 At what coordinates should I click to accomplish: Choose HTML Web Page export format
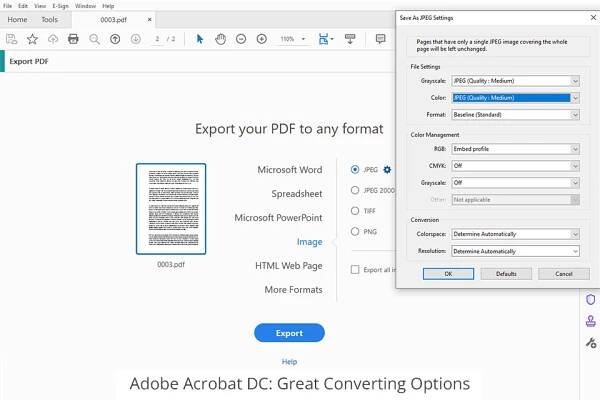[x=289, y=265]
